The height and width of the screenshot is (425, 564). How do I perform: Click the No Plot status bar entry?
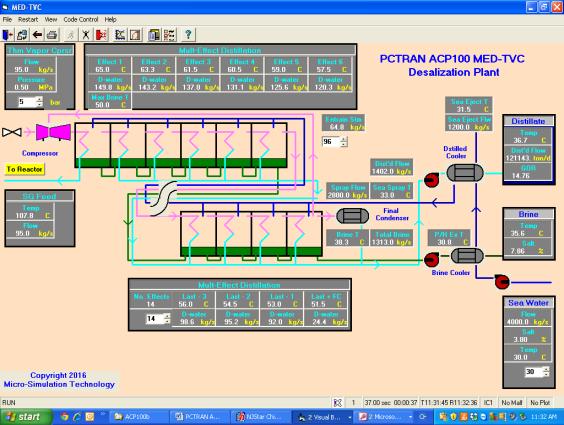click(540, 403)
